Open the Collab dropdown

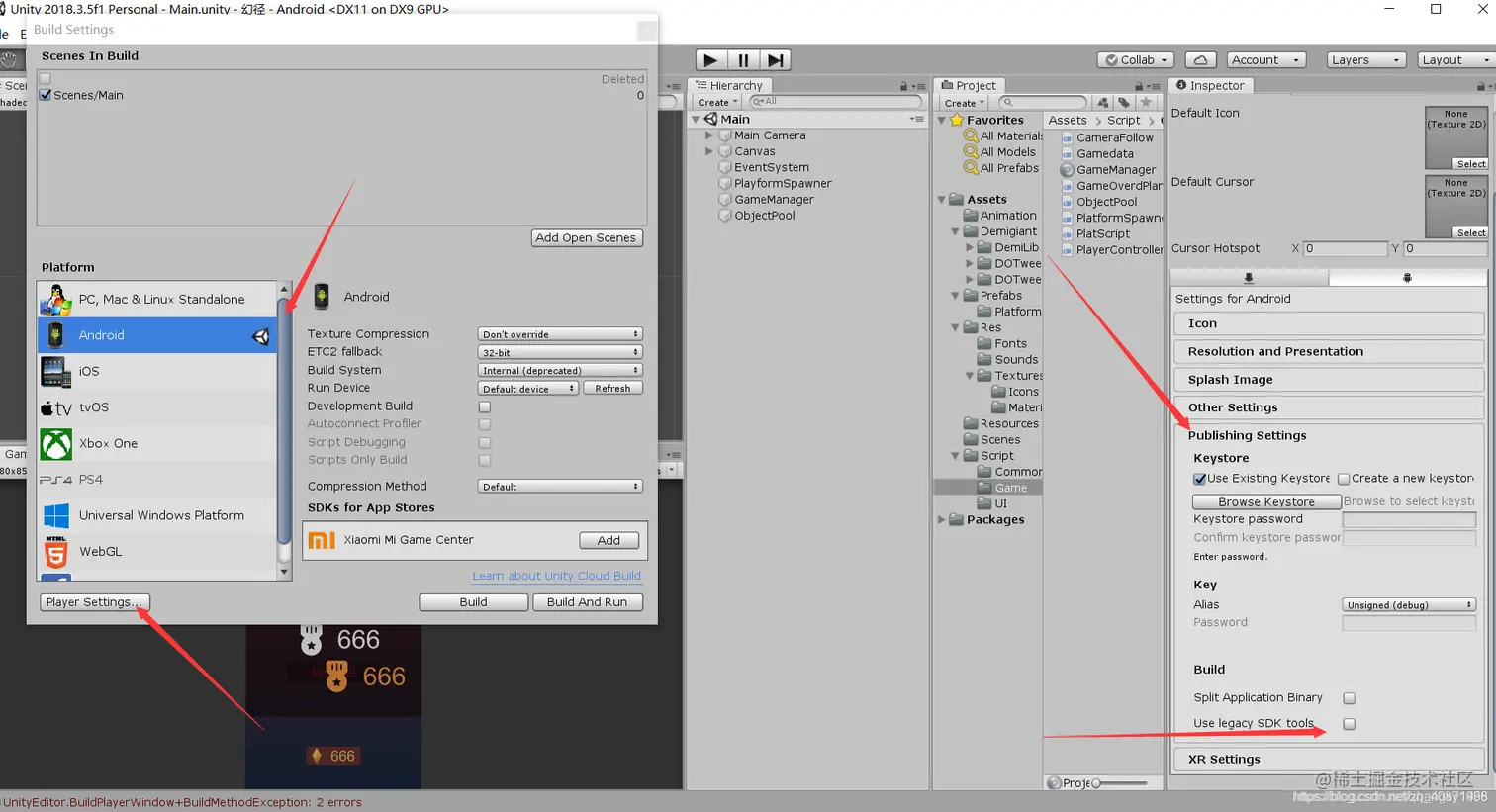tap(1137, 60)
